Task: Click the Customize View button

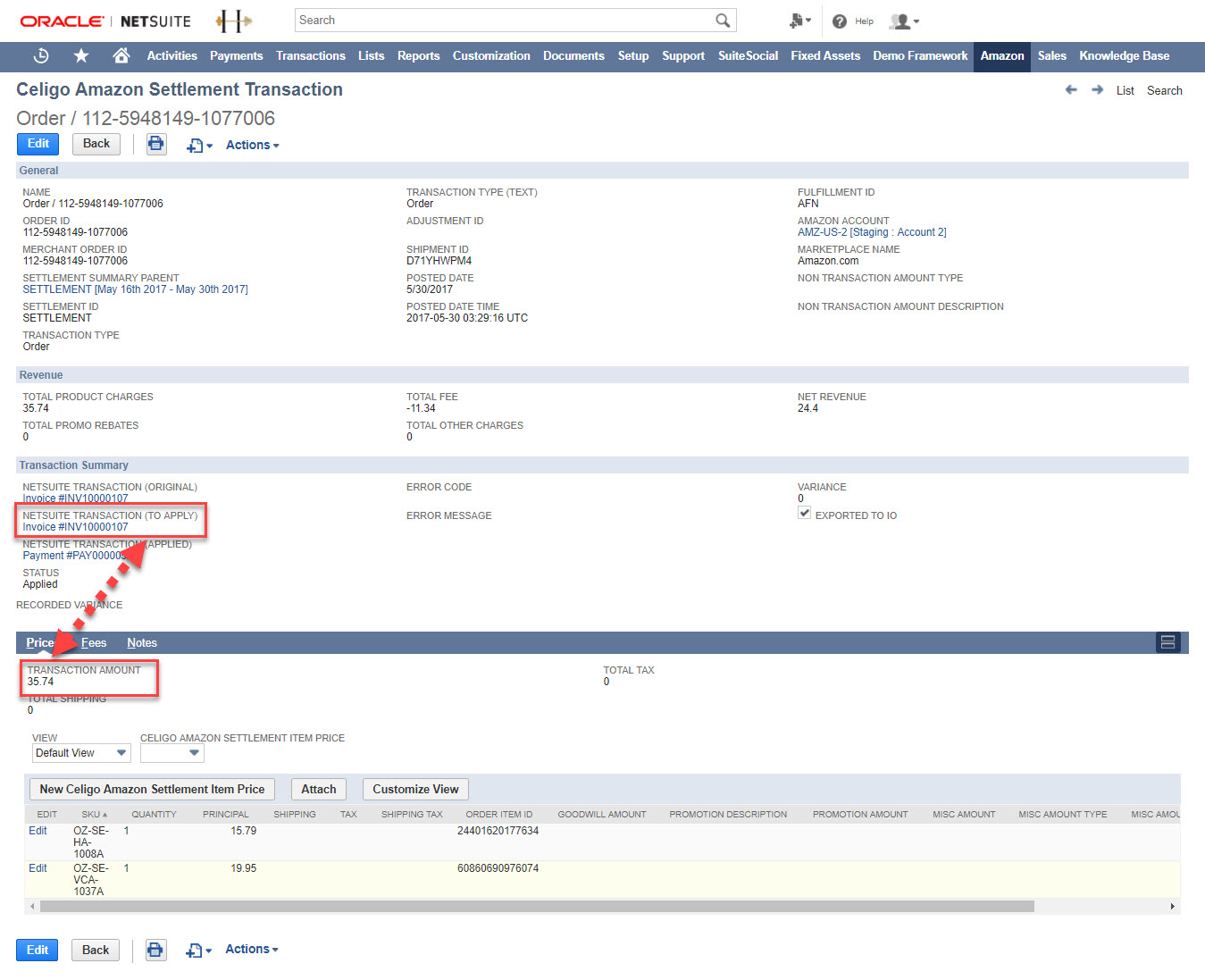Action: [415, 789]
